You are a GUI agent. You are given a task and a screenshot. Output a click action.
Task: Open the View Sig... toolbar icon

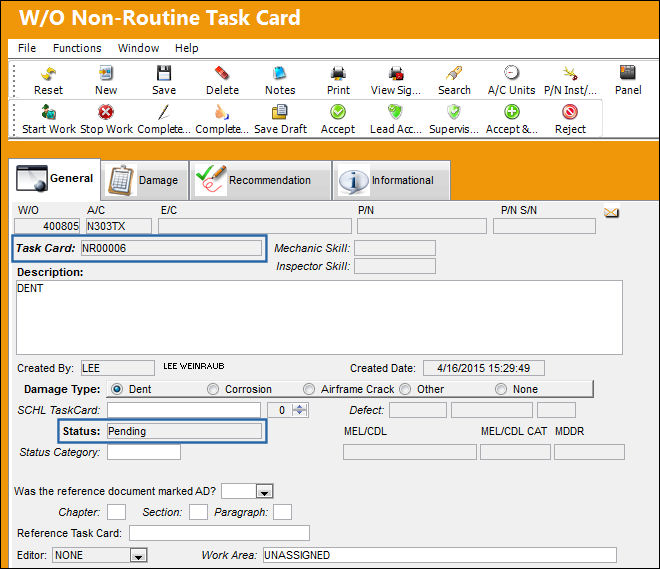pos(396,73)
